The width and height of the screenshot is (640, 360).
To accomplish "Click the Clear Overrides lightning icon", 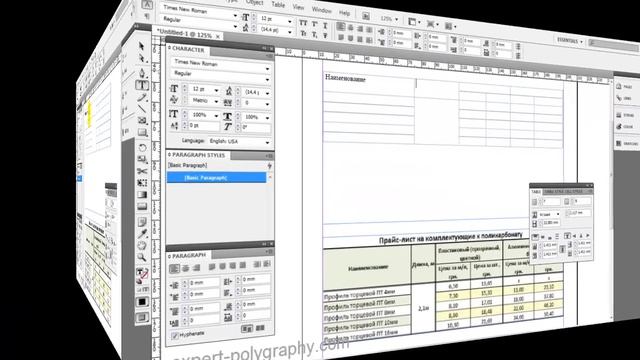I will point(269,166).
